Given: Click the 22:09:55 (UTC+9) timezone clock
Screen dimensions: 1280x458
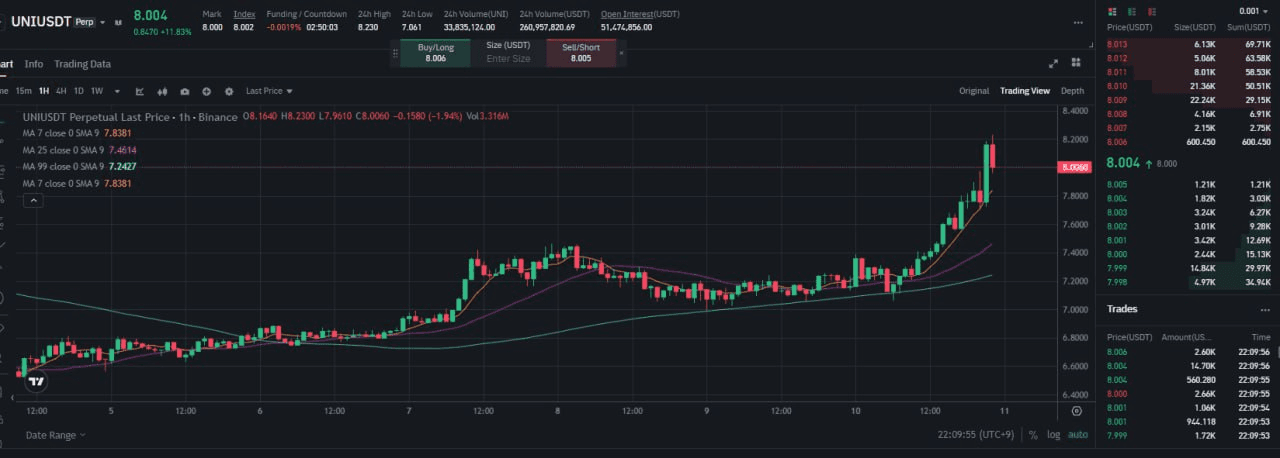Looking at the screenshot, I should [975, 435].
